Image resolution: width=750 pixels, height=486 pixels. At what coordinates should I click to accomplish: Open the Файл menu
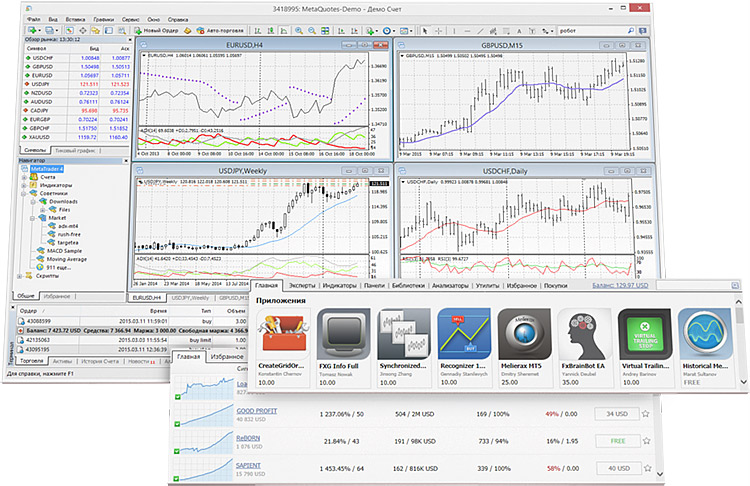(33, 20)
